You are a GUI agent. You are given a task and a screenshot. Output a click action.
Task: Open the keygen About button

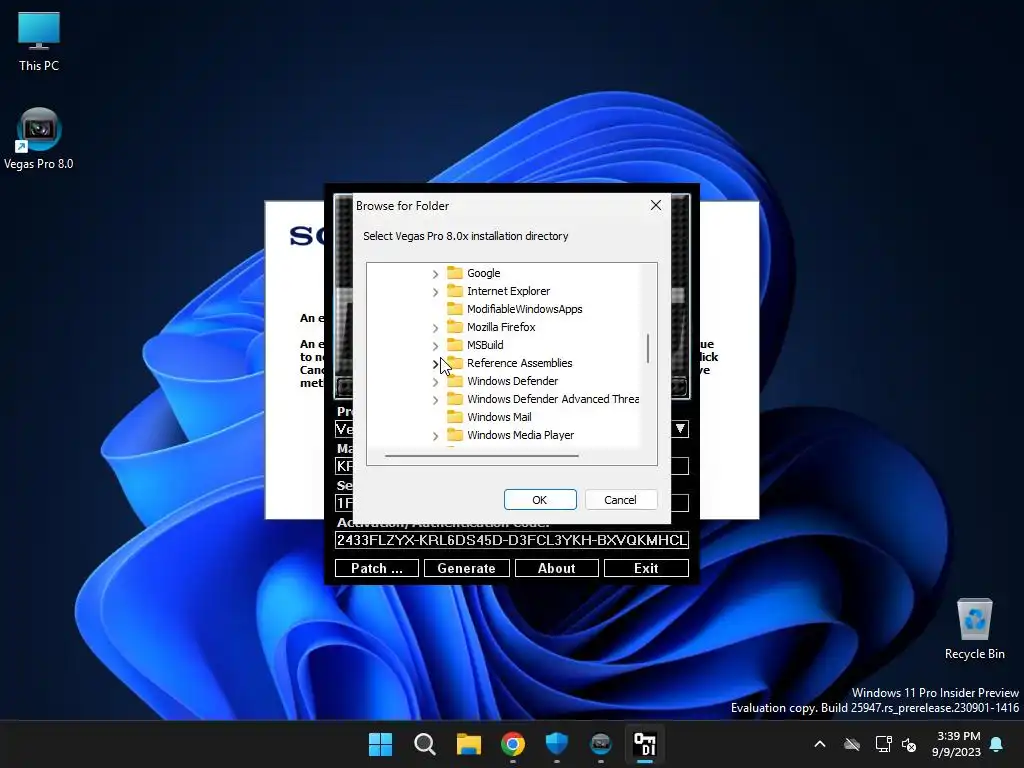point(556,568)
